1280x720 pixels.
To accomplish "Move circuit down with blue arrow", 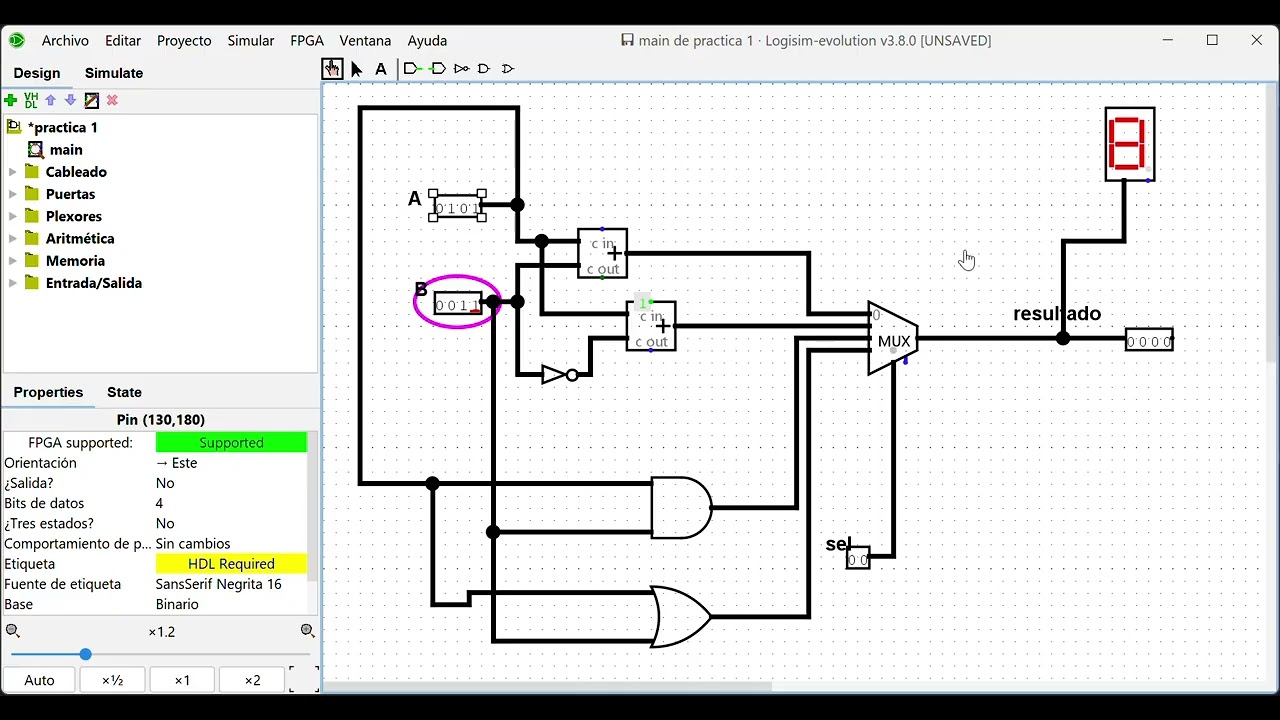I will tap(70, 100).
